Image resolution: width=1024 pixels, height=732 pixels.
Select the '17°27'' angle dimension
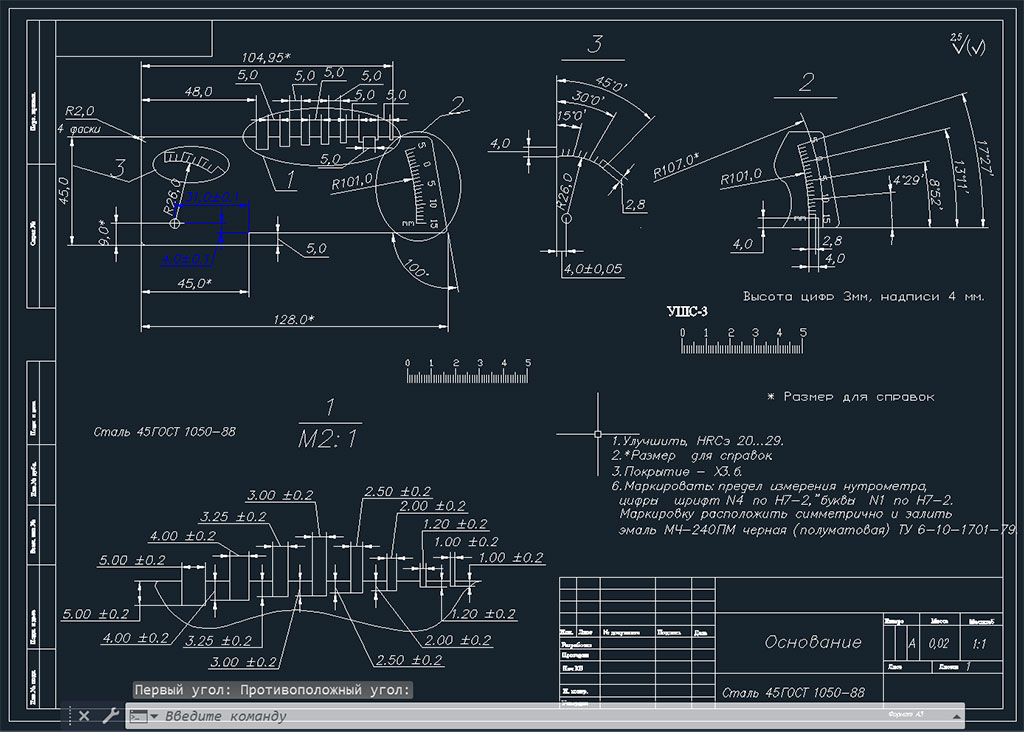(984, 158)
